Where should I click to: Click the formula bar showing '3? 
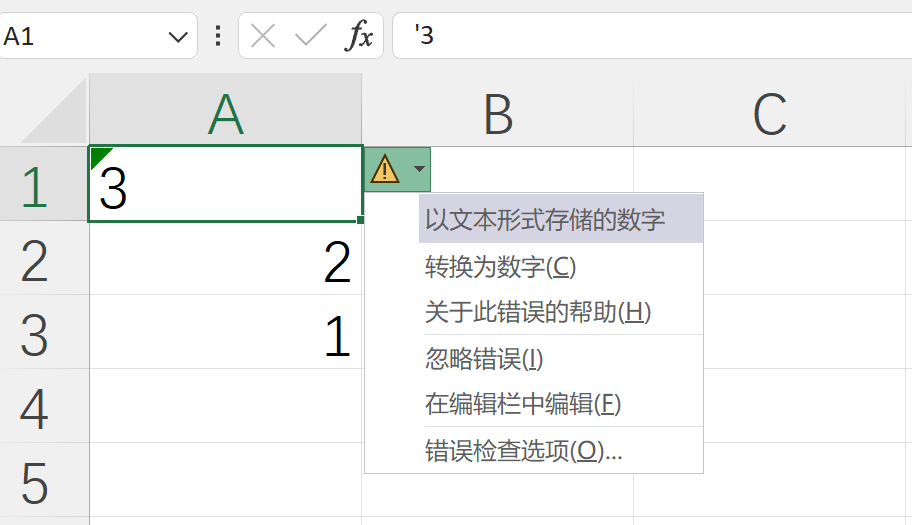tap(650, 37)
